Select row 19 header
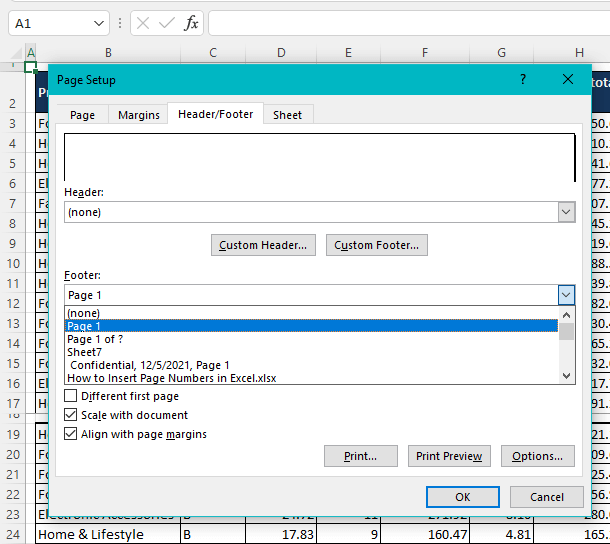This screenshot has width=610, height=544. [13, 434]
